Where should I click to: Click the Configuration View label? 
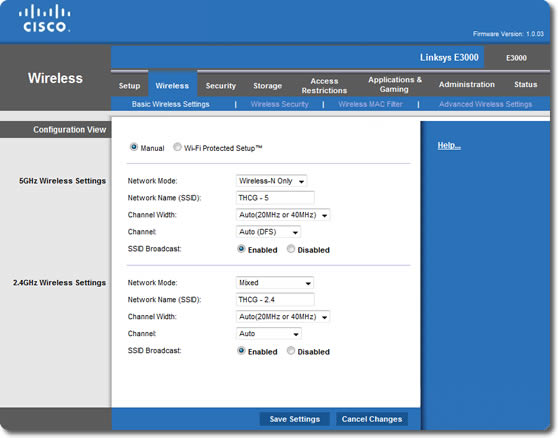coord(70,130)
